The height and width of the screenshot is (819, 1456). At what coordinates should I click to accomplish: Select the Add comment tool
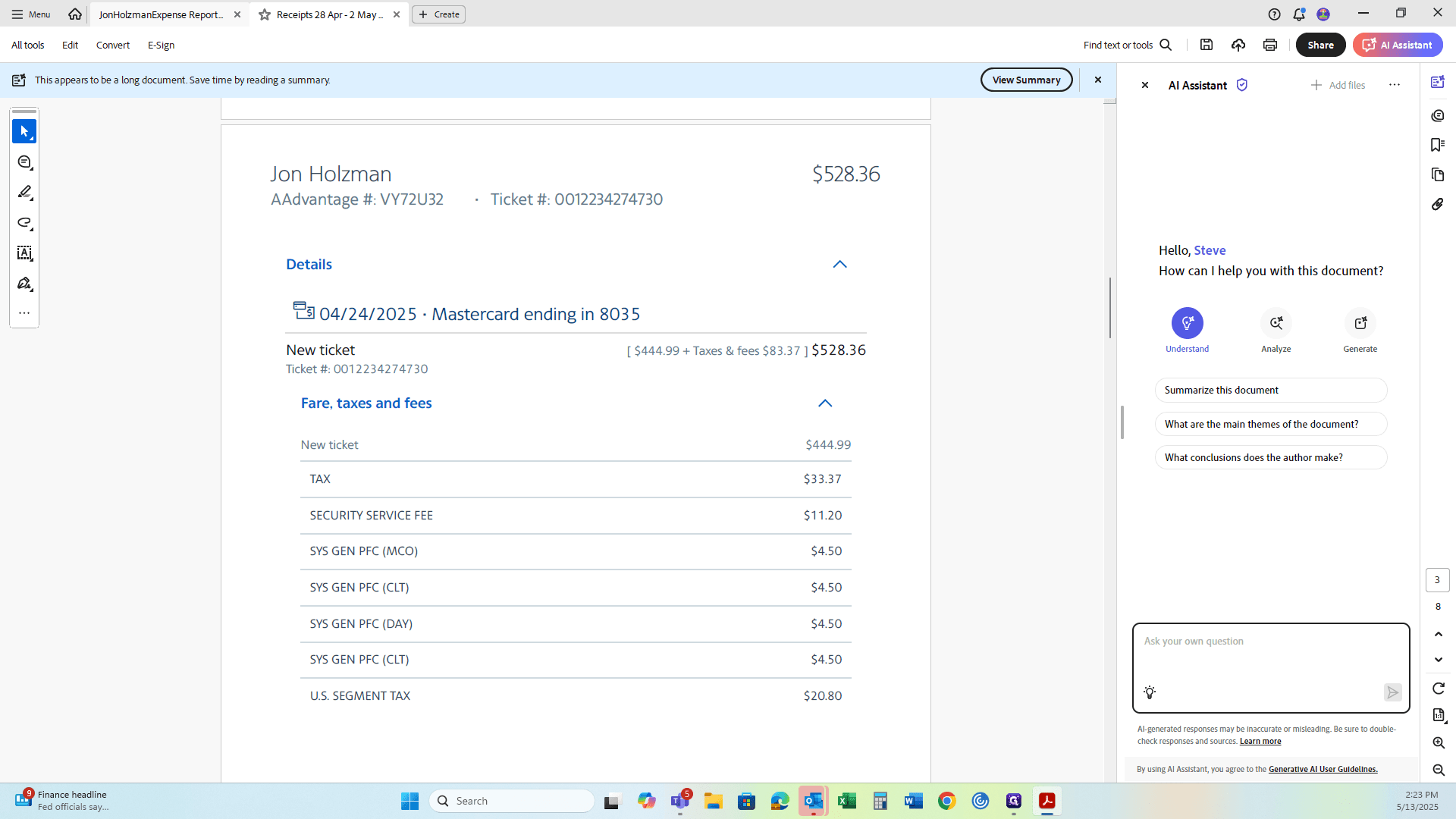click(24, 162)
